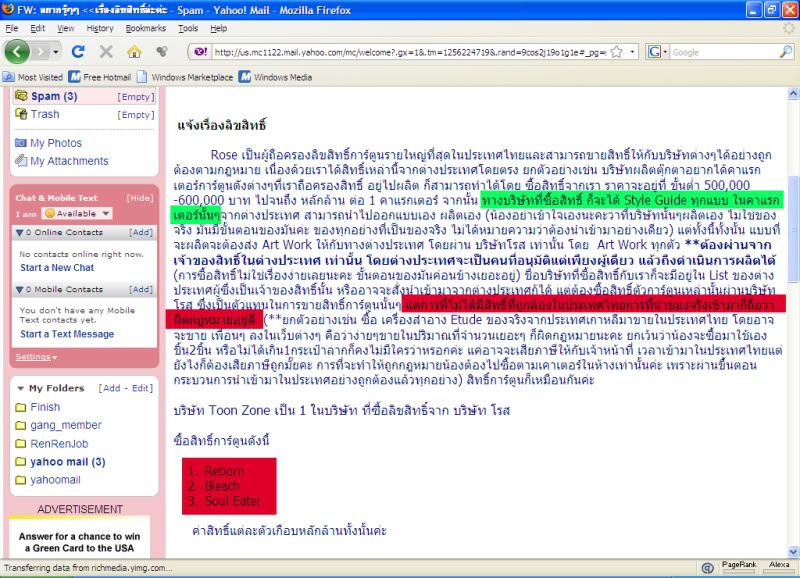
Task: Bookmark this page with the star icon
Action: 617,52
